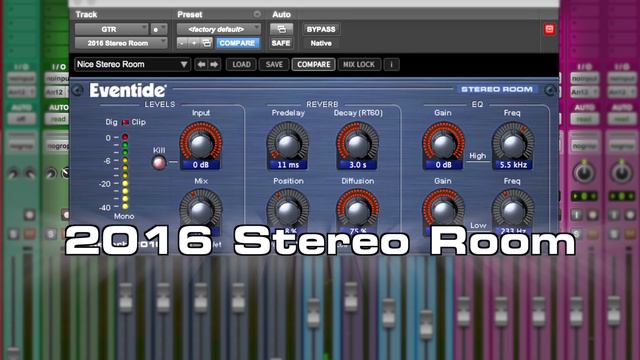
Task: Click the small circle icon beside Preset
Action: [x=257, y=14]
